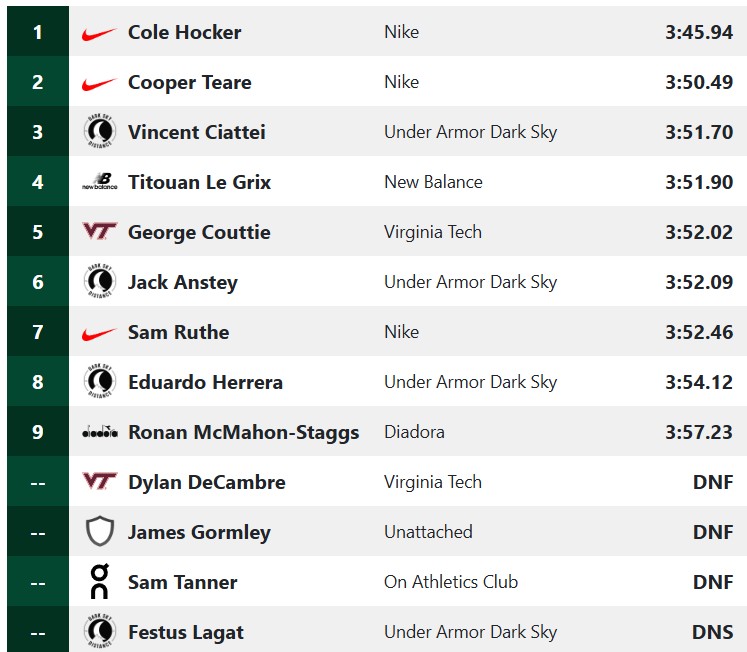747x652 pixels.
Task: Click New Balance logo beside Titouan Le Grix
Action: pyautogui.click(x=99, y=182)
